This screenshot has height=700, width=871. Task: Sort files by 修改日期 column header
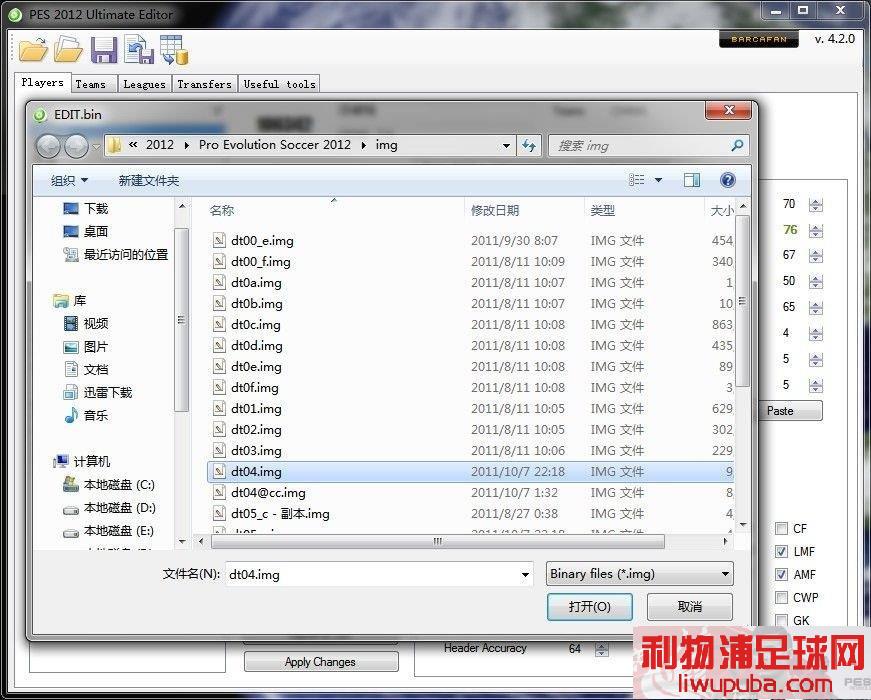coord(524,211)
